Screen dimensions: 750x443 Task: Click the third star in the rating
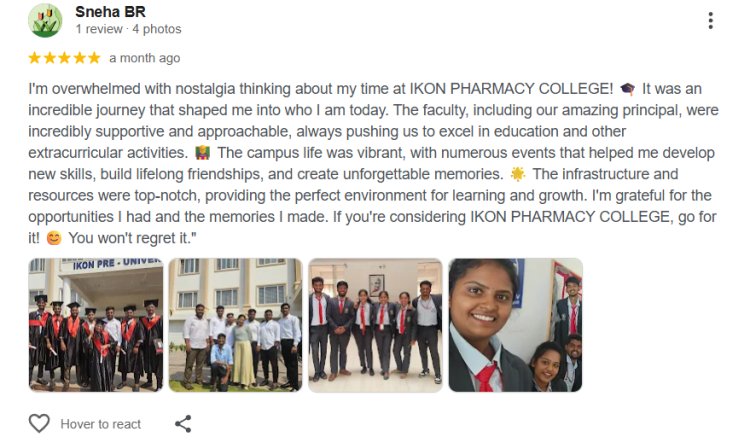[x=65, y=58]
